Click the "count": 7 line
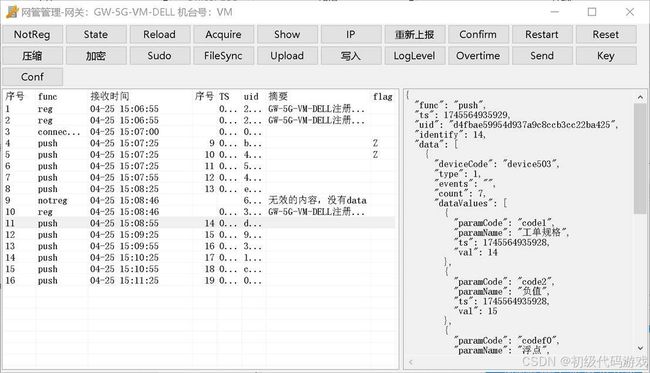Screen dimensions: 650x373 click(460, 194)
